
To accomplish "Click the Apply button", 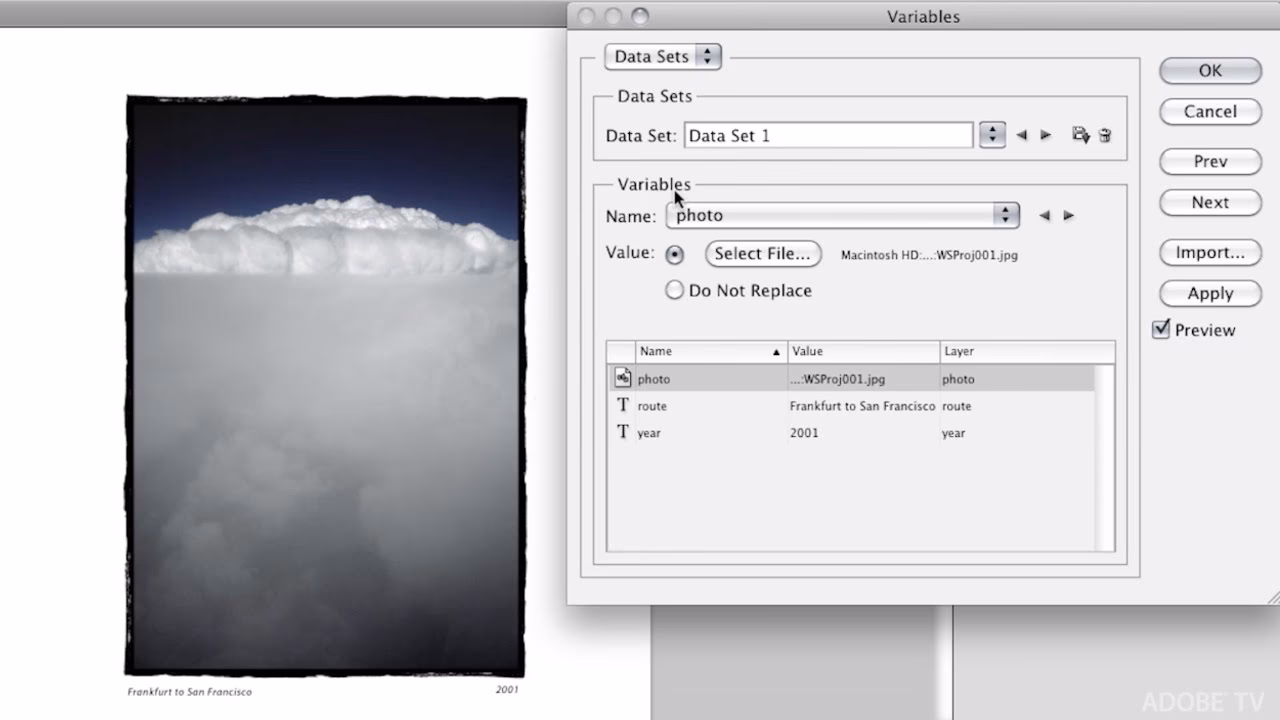I will tap(1210, 293).
